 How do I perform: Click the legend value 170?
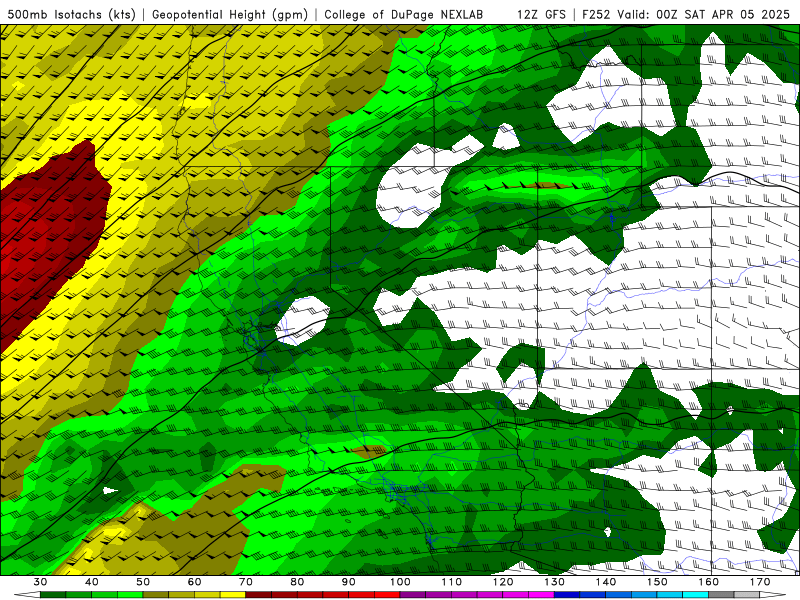(760, 582)
